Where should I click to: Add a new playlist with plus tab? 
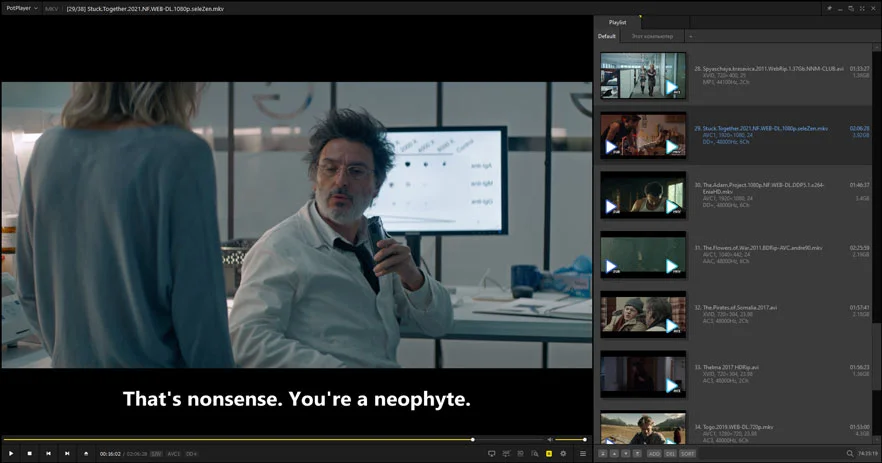691,37
